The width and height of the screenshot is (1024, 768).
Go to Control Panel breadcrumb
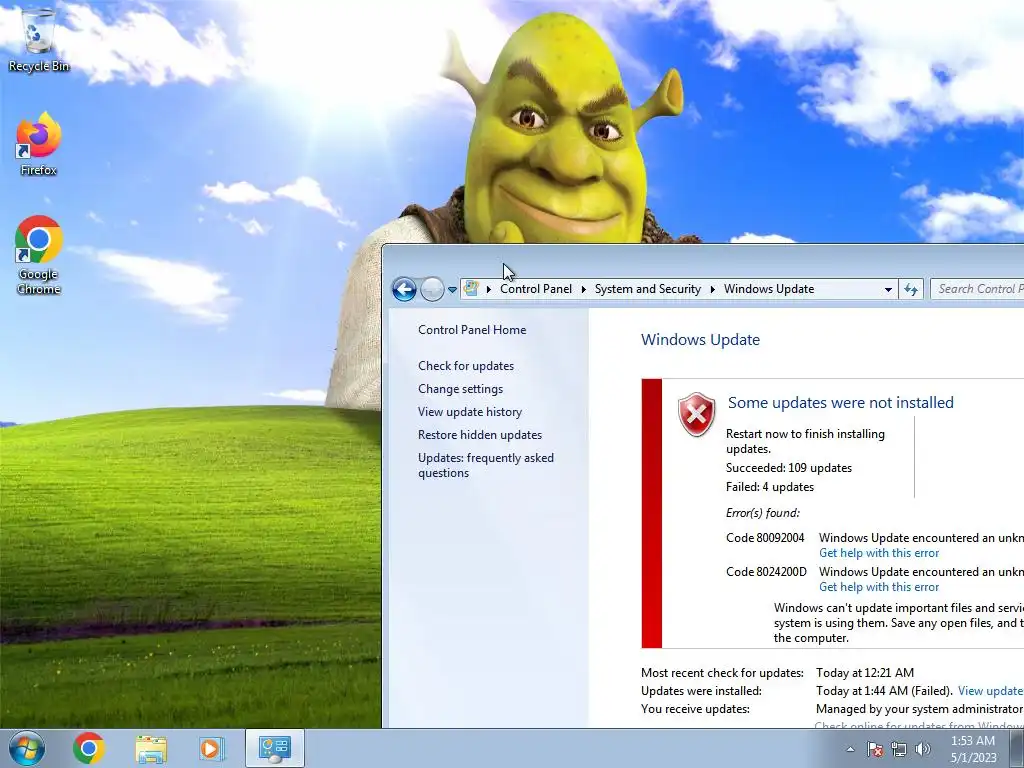[536, 289]
